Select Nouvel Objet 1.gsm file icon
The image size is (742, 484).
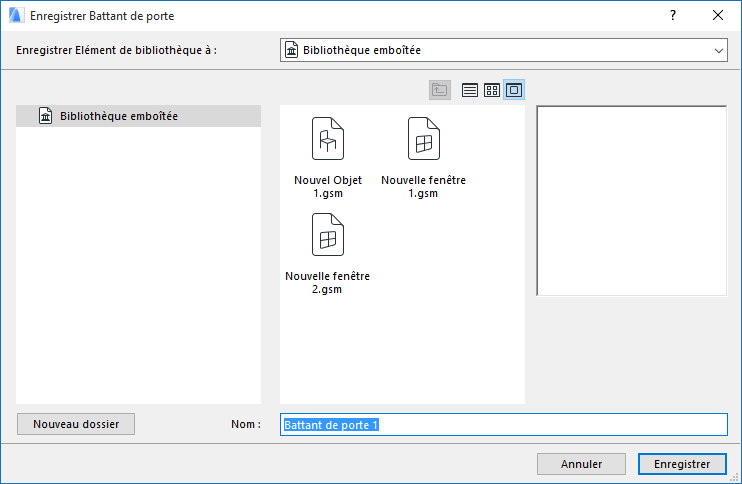(328, 139)
